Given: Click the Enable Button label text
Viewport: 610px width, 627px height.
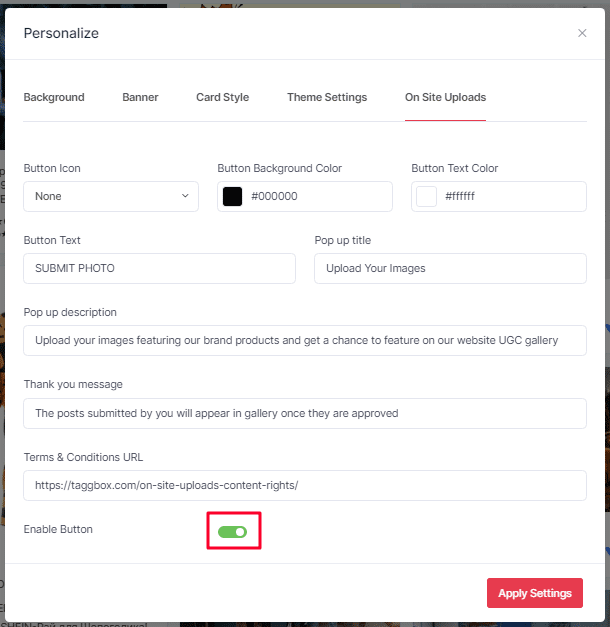Looking at the screenshot, I should coord(58,529).
